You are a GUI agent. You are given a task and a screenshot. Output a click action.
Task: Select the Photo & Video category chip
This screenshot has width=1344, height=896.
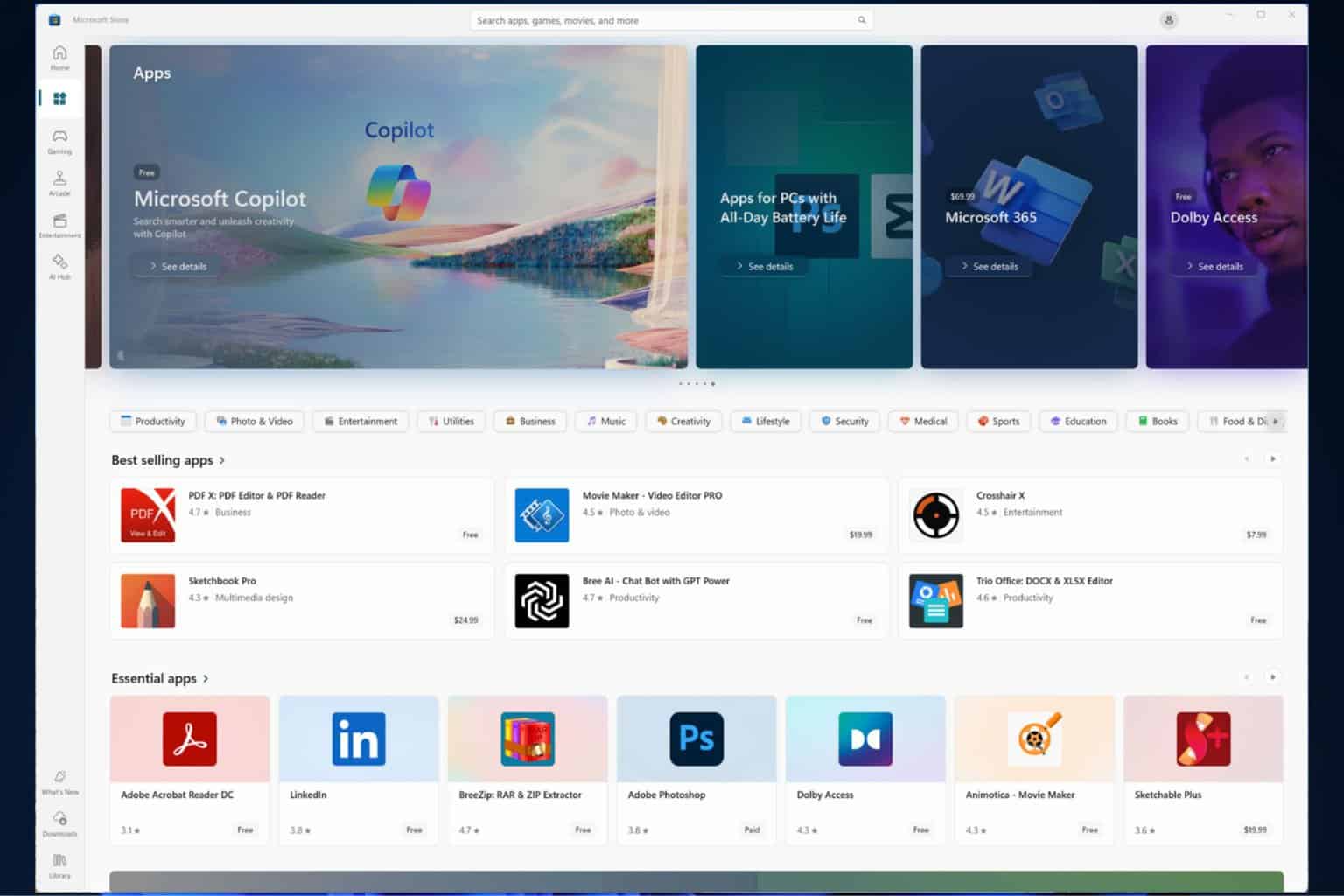[x=255, y=421]
